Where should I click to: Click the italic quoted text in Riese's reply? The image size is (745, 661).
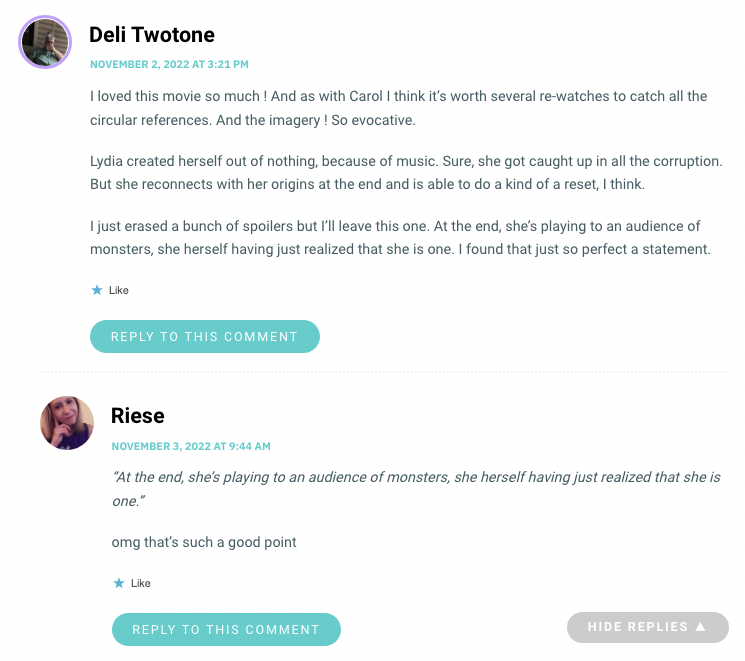pos(416,489)
